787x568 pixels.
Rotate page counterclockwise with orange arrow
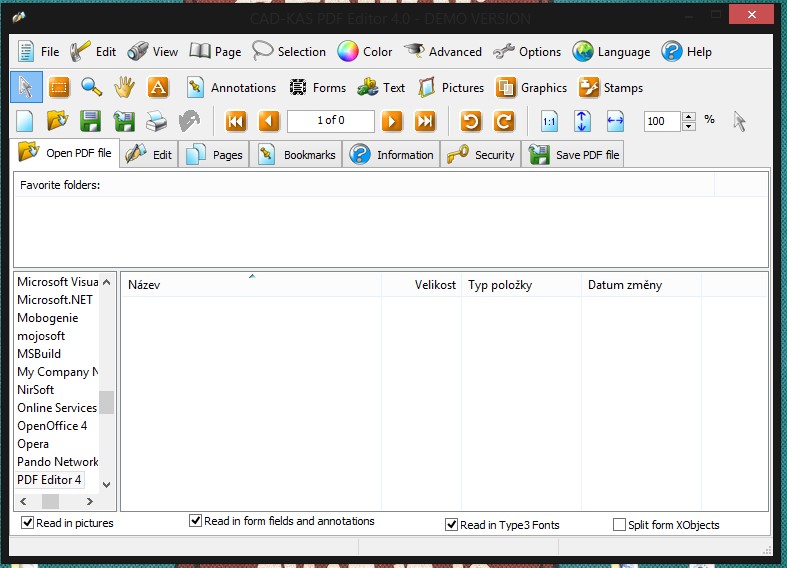coord(471,121)
